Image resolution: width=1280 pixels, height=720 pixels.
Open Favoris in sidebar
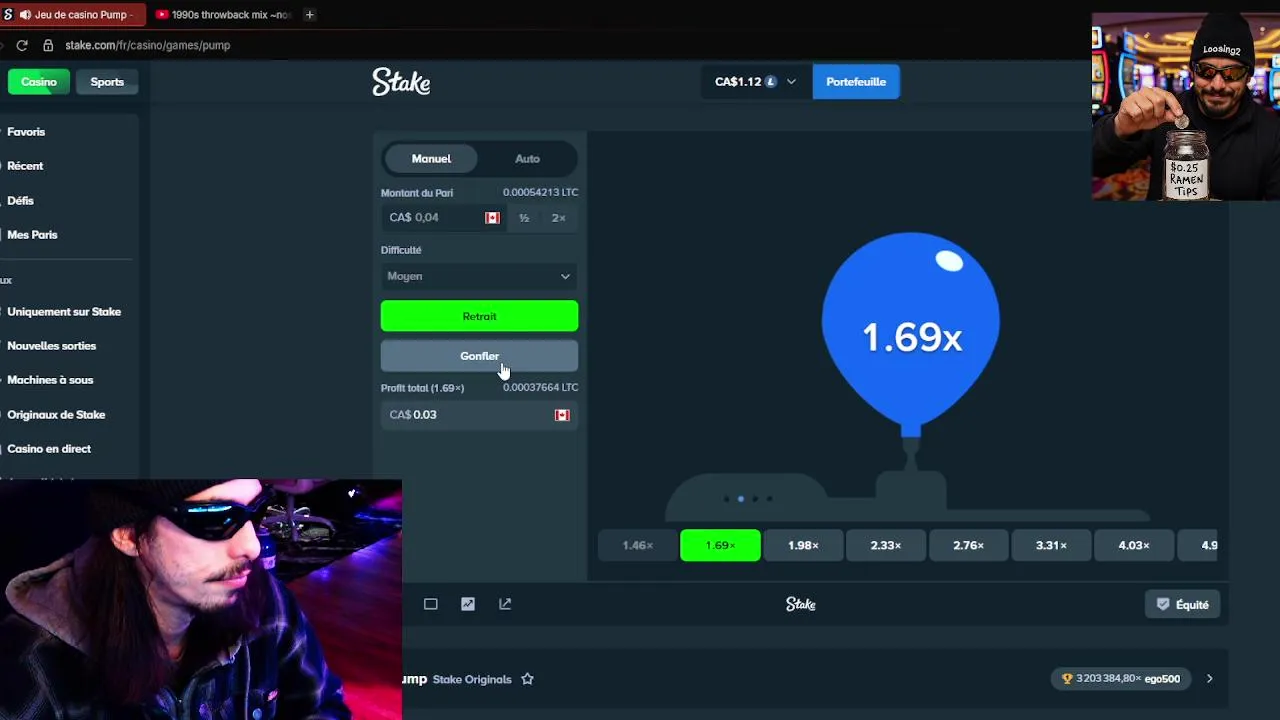[26, 132]
